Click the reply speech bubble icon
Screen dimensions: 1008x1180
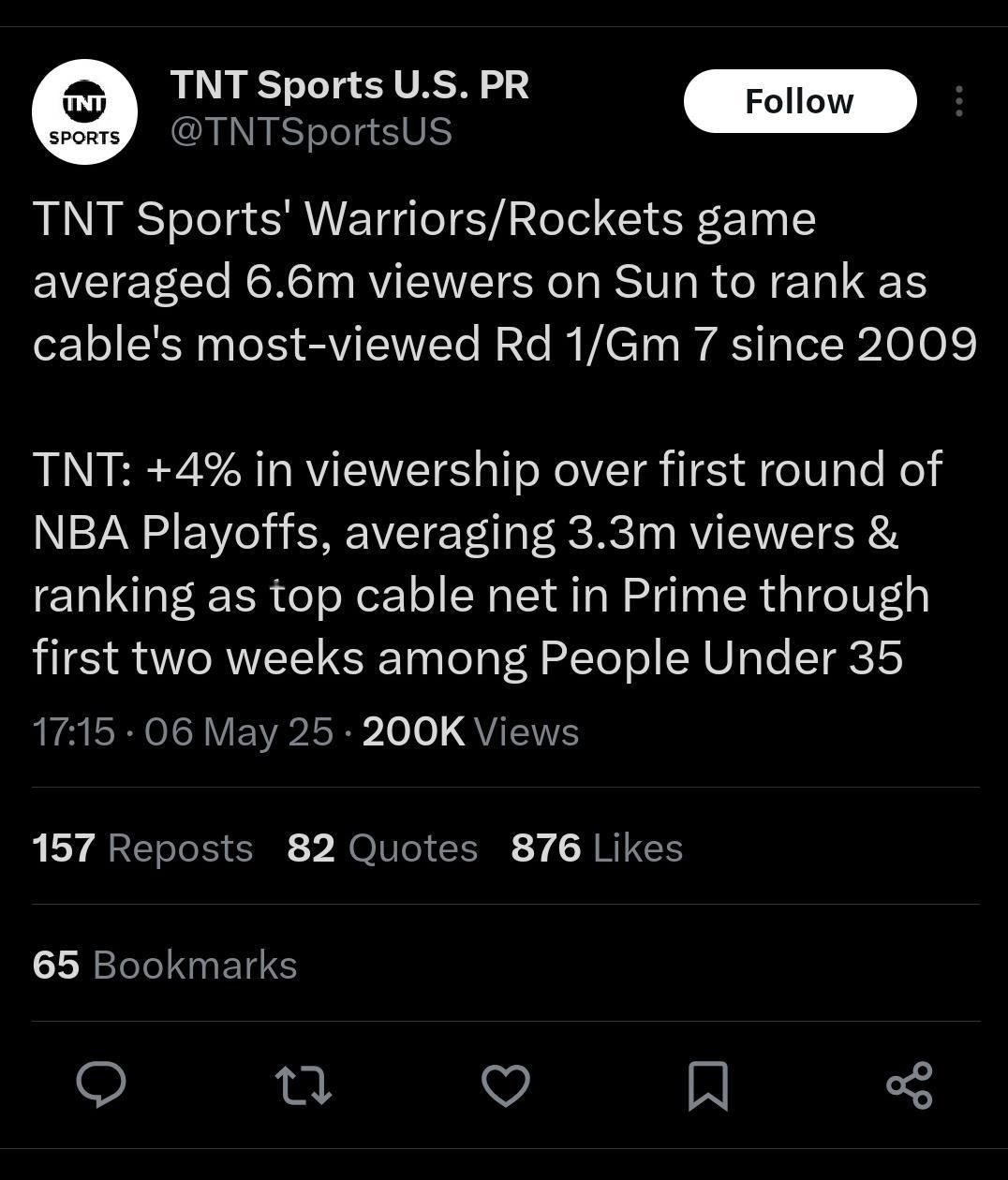pos(100,1084)
